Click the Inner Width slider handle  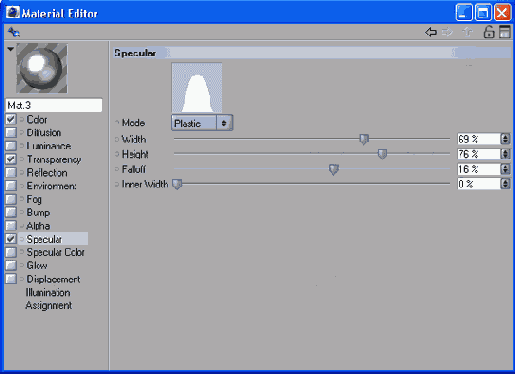[x=177, y=184]
